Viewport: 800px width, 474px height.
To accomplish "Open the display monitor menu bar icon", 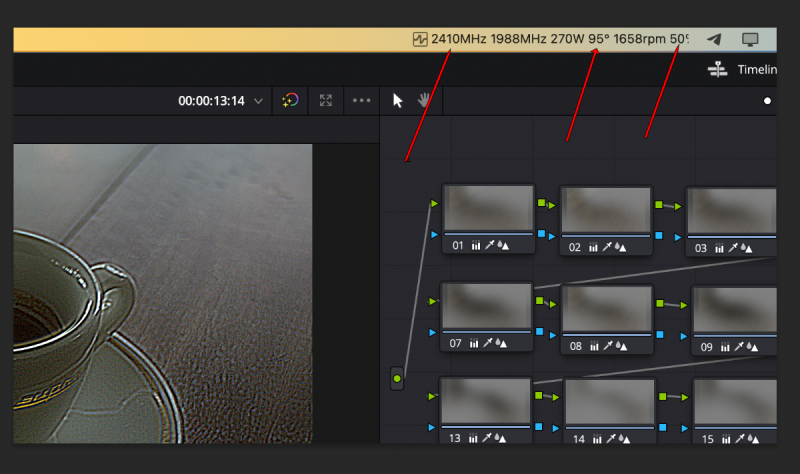I will coord(750,39).
